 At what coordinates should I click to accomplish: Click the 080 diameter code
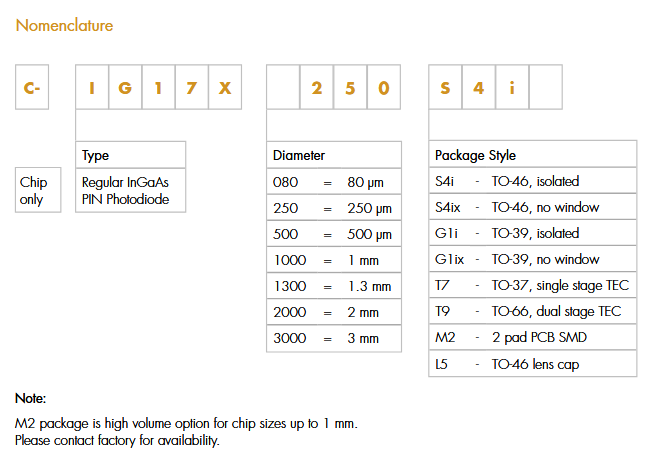[x=285, y=182]
